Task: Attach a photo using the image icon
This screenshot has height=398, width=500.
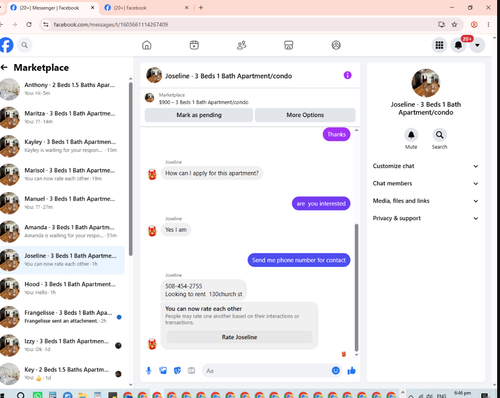Action: [163, 370]
